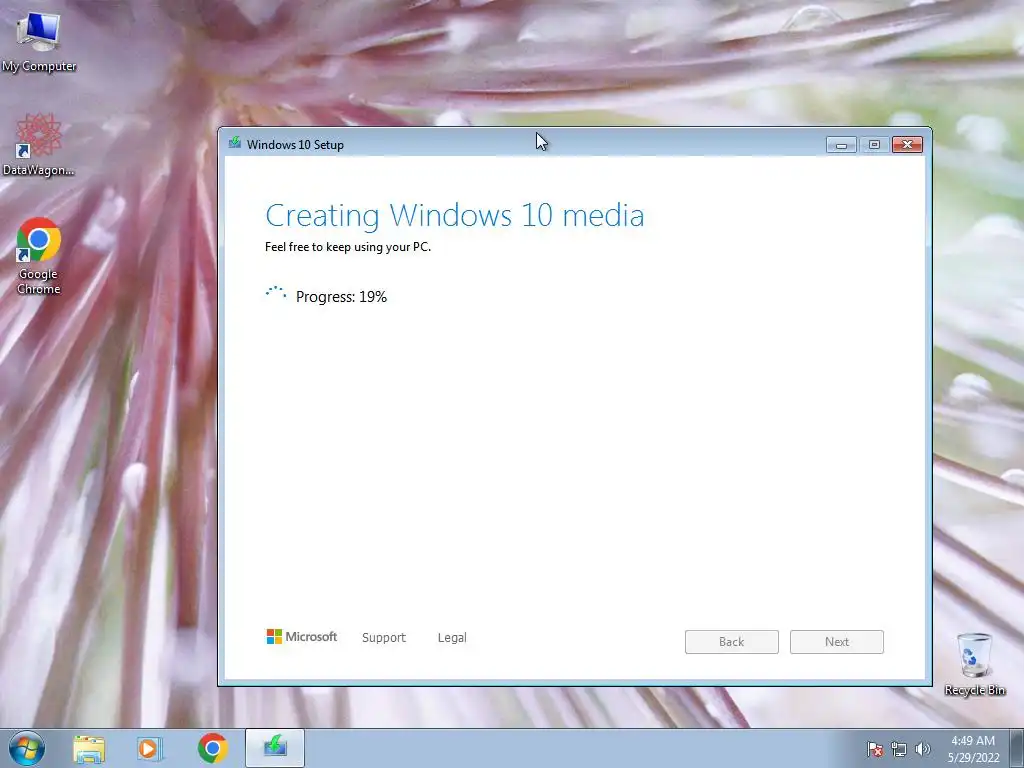Click the 'Creating Windows 10 media' heading
The height and width of the screenshot is (768, 1024).
point(455,216)
